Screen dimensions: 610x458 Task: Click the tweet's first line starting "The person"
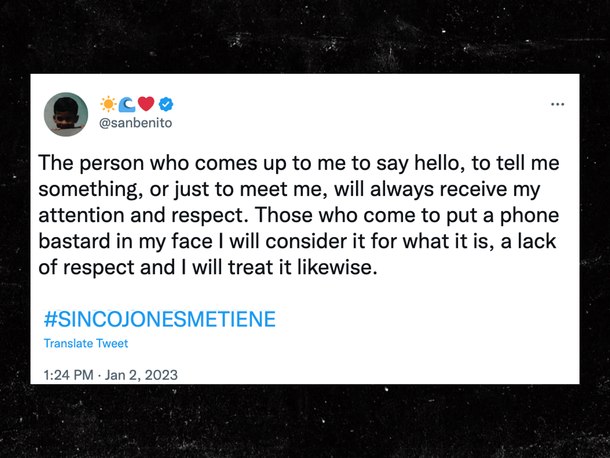point(299,163)
